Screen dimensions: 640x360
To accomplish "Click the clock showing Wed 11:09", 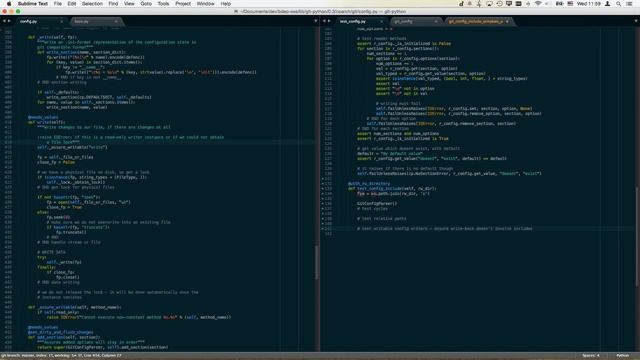I will (589, 4).
